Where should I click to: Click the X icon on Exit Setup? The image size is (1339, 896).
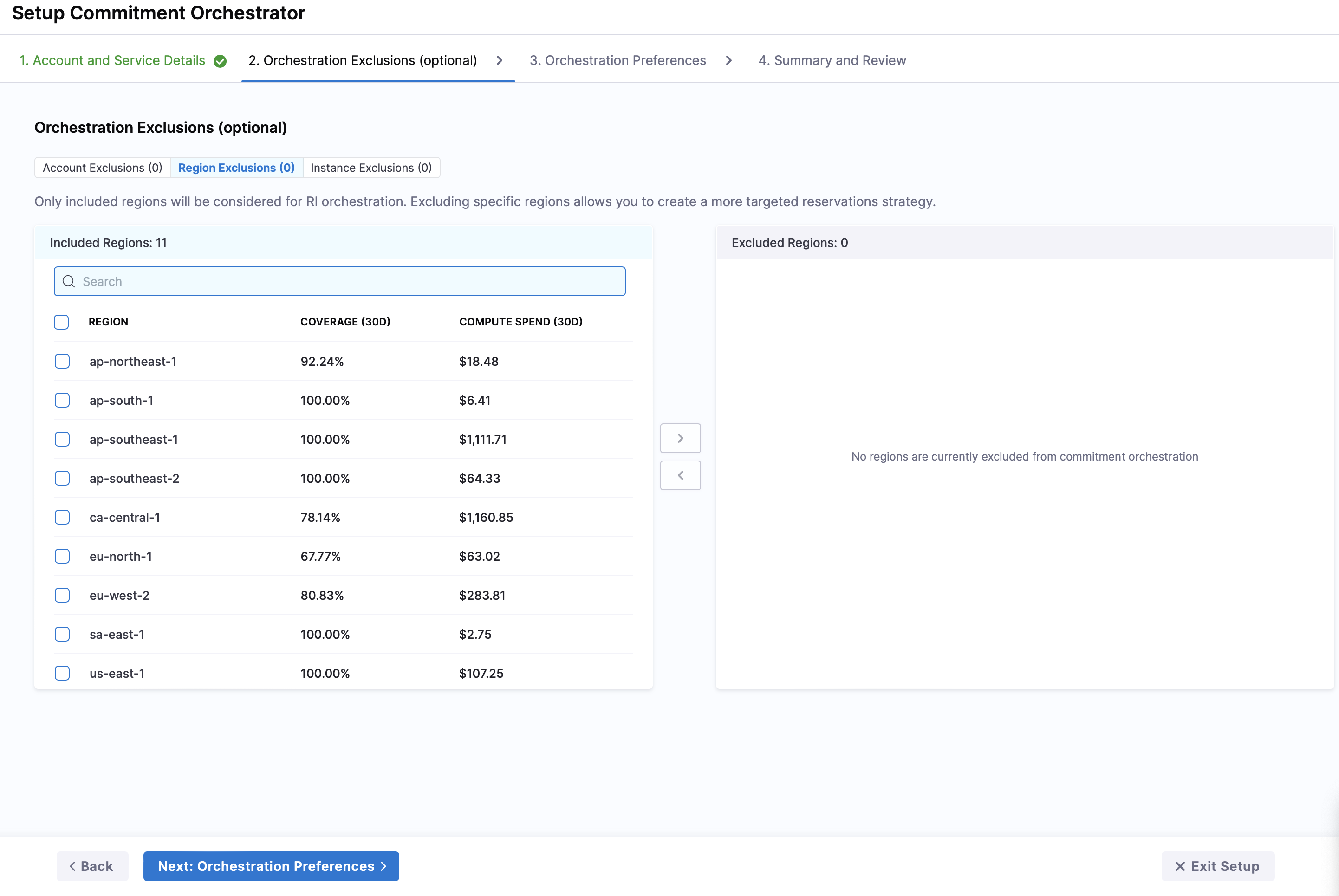(x=1180, y=866)
